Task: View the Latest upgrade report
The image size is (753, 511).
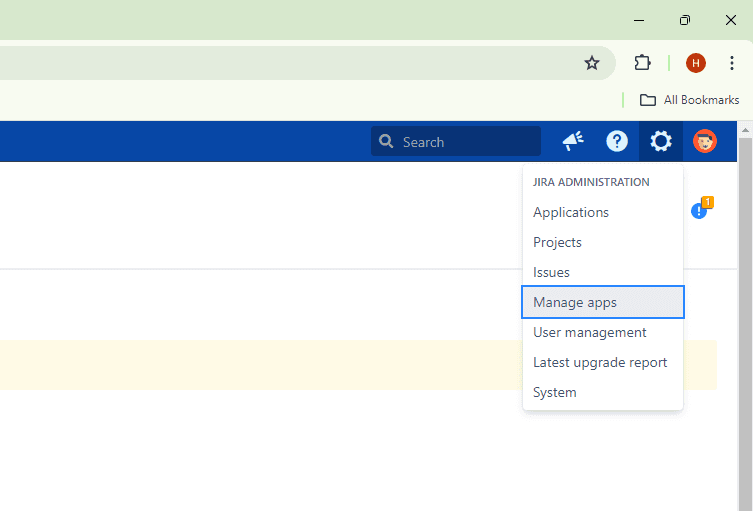Action: (x=600, y=362)
